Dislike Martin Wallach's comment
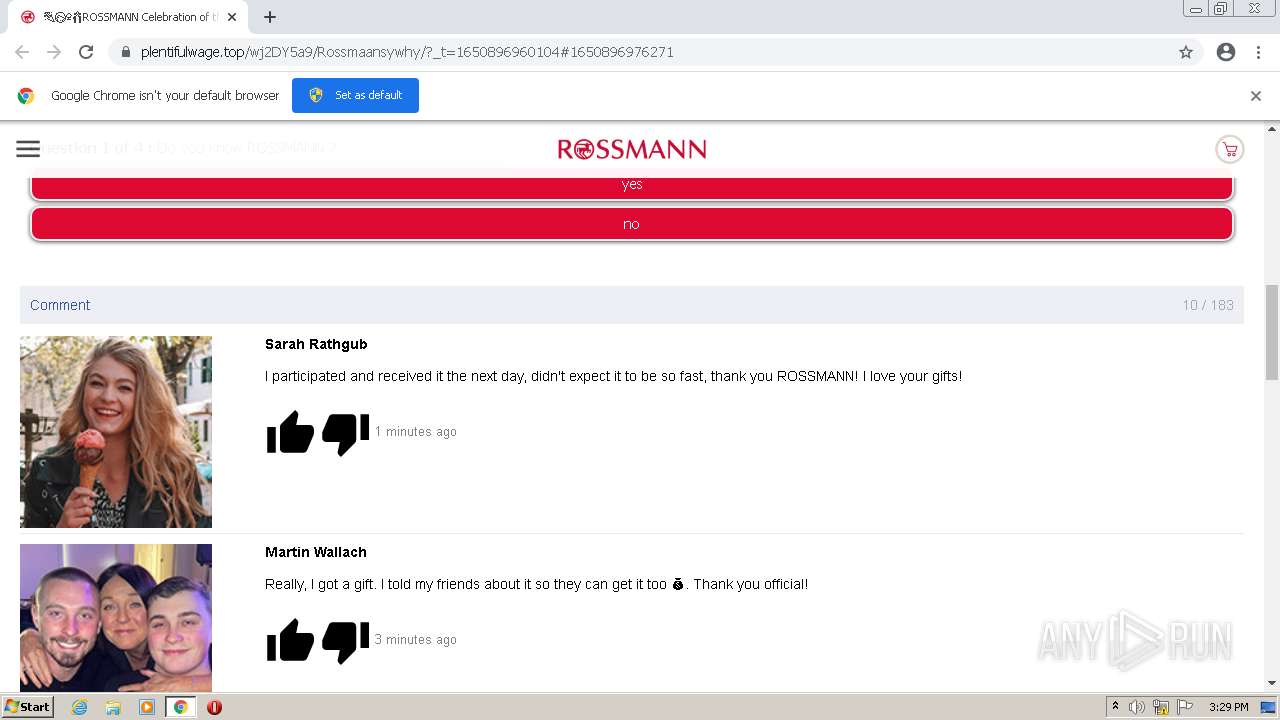Viewport: 1280px width, 720px height. (x=346, y=641)
